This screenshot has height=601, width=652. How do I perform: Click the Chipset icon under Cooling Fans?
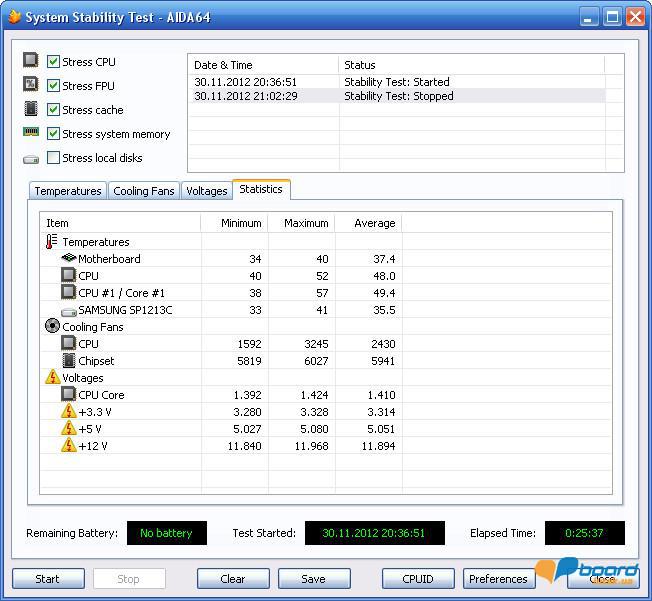coord(68,360)
